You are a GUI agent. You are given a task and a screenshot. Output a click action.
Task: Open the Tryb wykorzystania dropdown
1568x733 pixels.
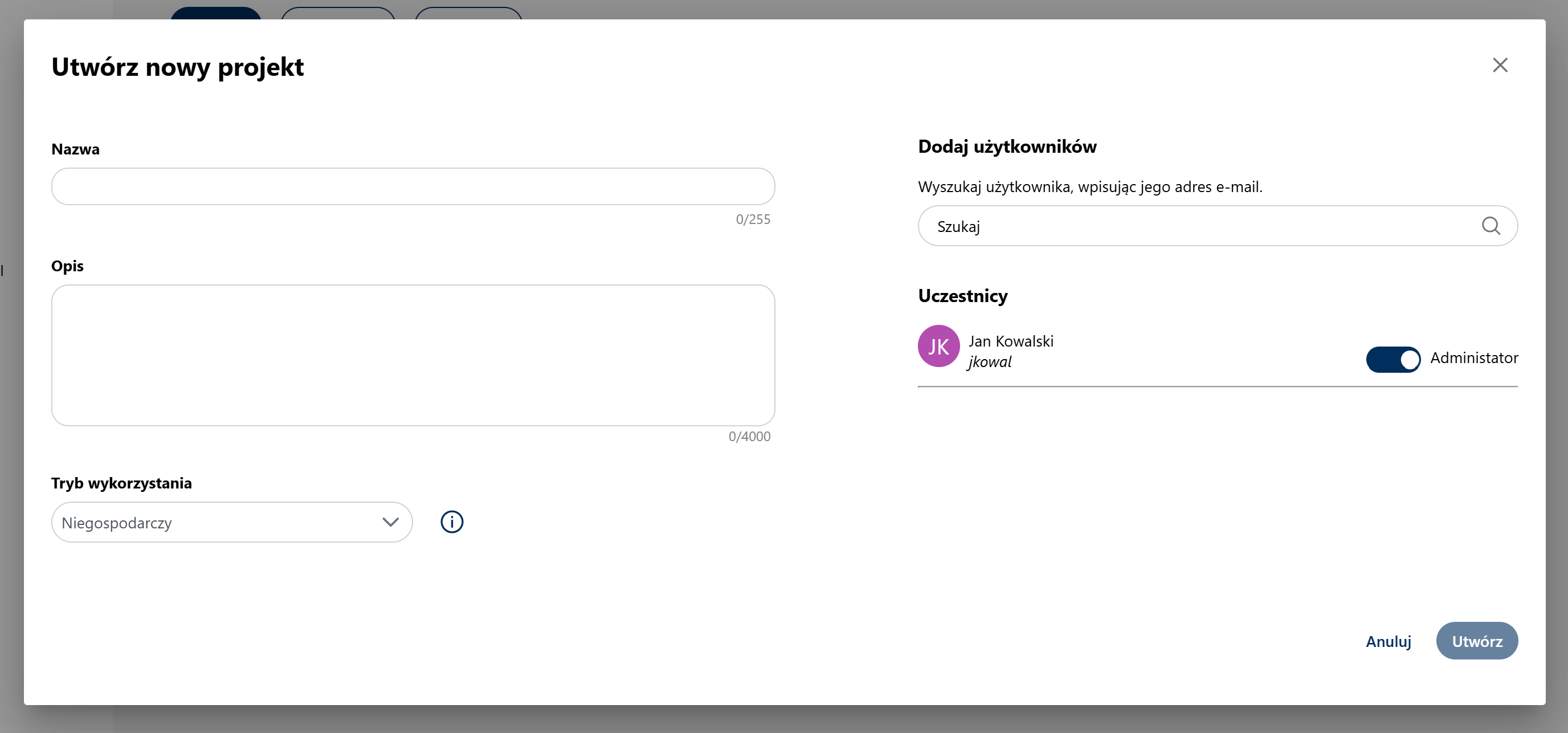pyautogui.click(x=231, y=522)
